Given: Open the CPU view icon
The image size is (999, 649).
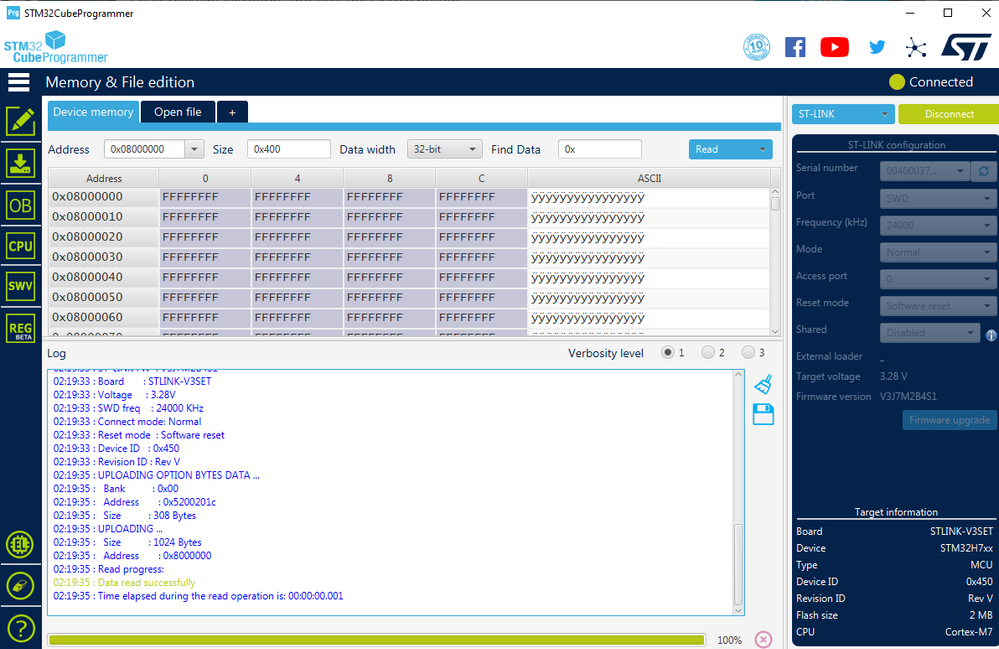Looking at the screenshot, I should (20, 246).
